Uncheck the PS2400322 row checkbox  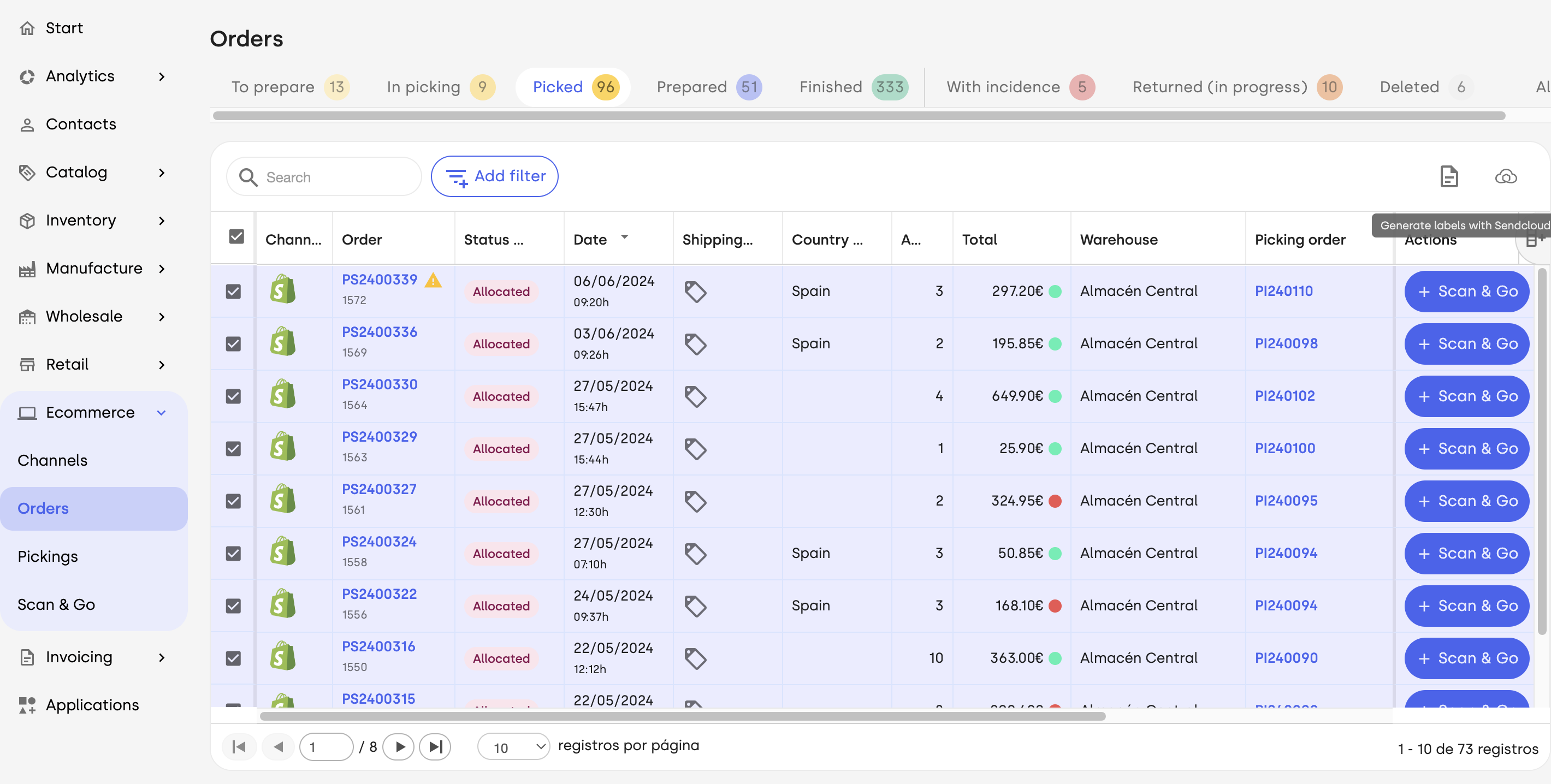click(233, 605)
